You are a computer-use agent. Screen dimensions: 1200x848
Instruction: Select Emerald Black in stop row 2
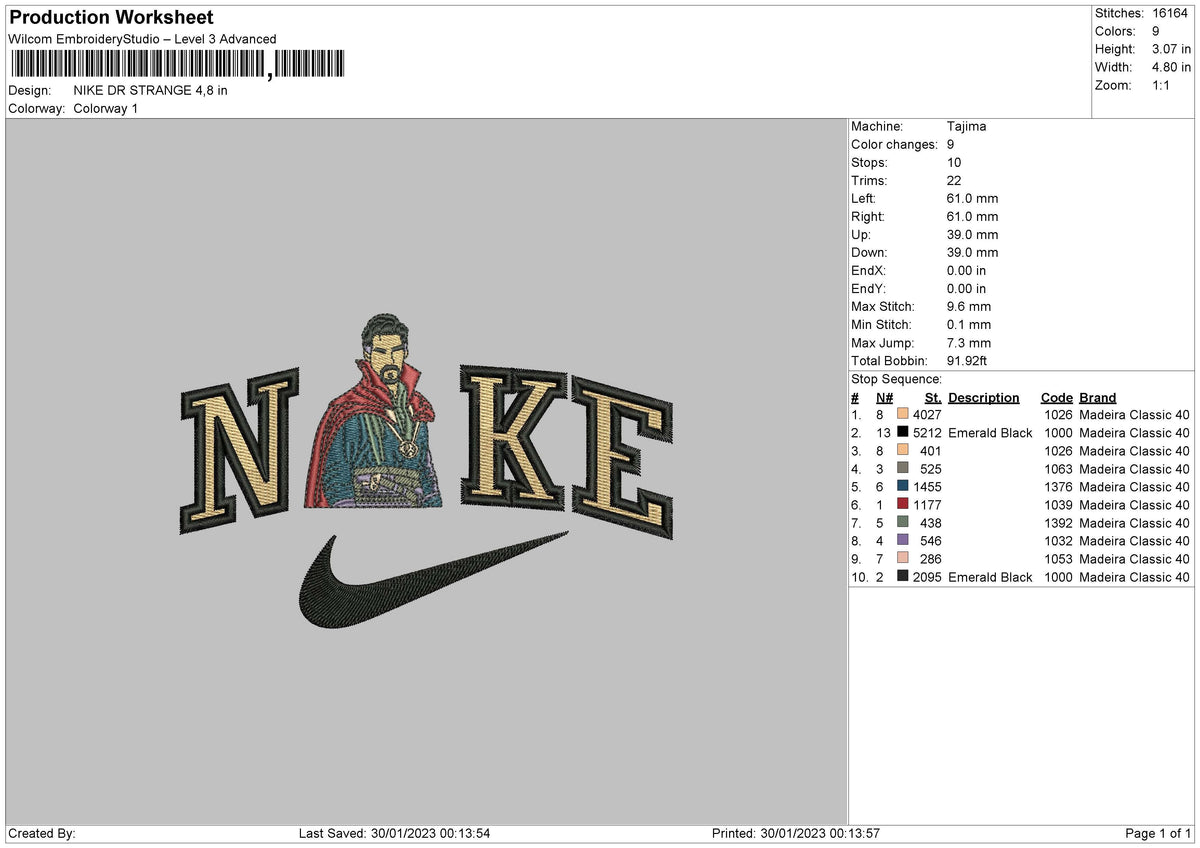(990, 433)
